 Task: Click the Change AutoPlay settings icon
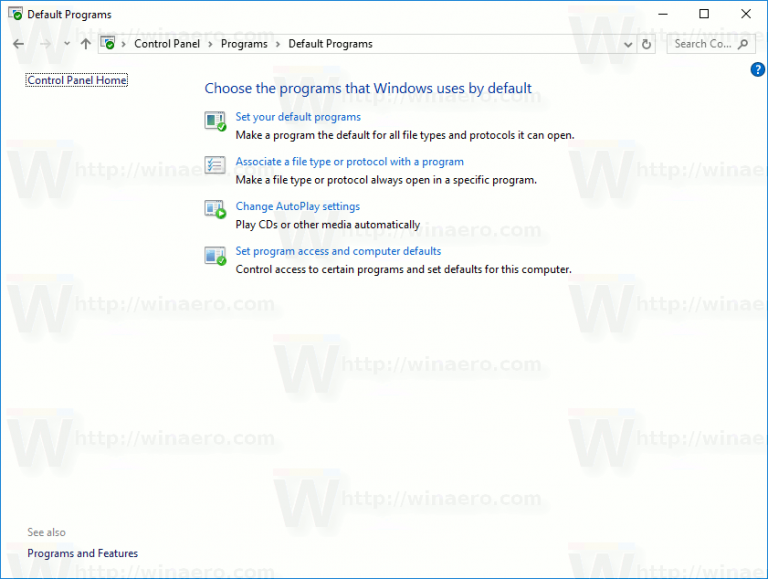[215, 210]
